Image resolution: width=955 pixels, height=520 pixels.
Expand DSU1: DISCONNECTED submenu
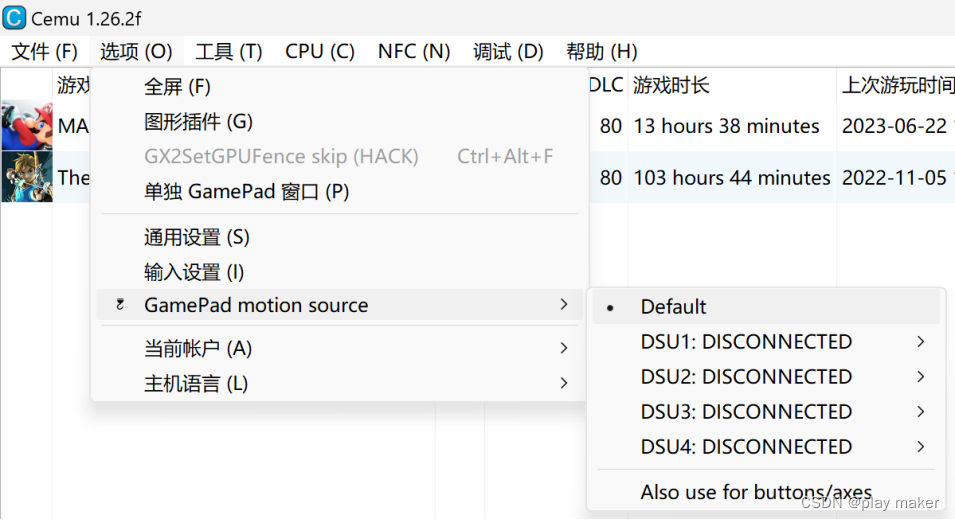(766, 342)
